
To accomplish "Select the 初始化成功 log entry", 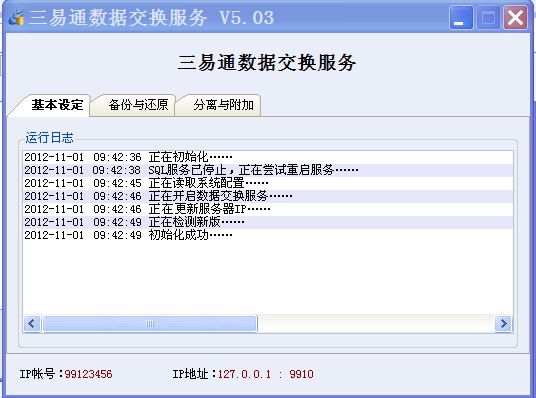I will (x=268, y=235).
